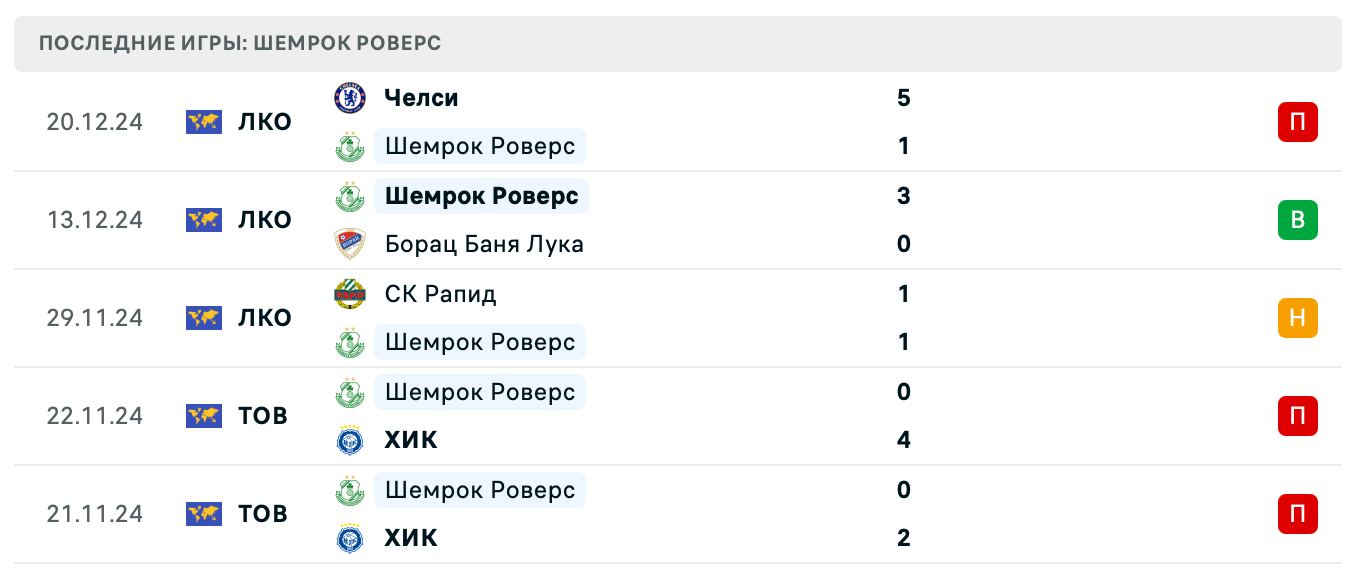Select the orange Н draw badge
The height and width of the screenshot is (582, 1358).
(1297, 317)
